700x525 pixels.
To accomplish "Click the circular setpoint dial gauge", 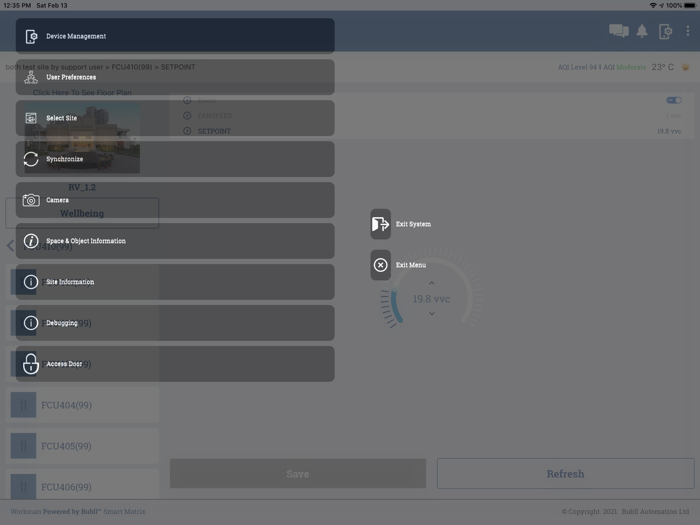I will pyautogui.click(x=432, y=298).
